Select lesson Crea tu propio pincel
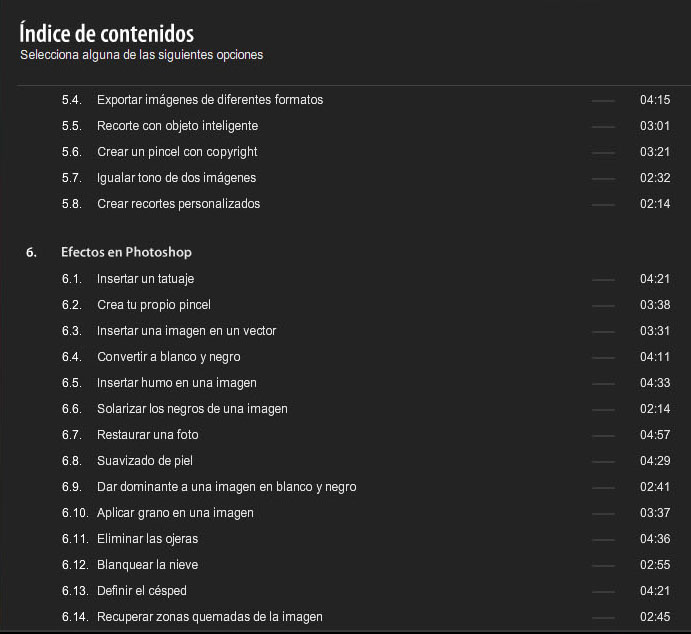The height and width of the screenshot is (634, 691). (153, 305)
